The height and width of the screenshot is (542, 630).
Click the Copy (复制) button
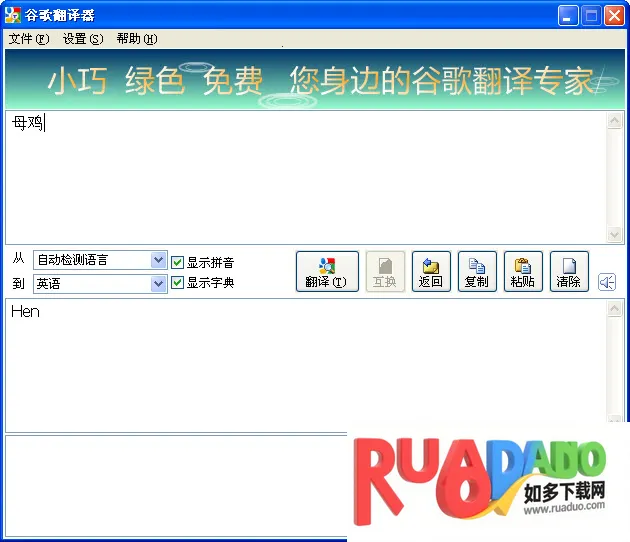point(477,272)
